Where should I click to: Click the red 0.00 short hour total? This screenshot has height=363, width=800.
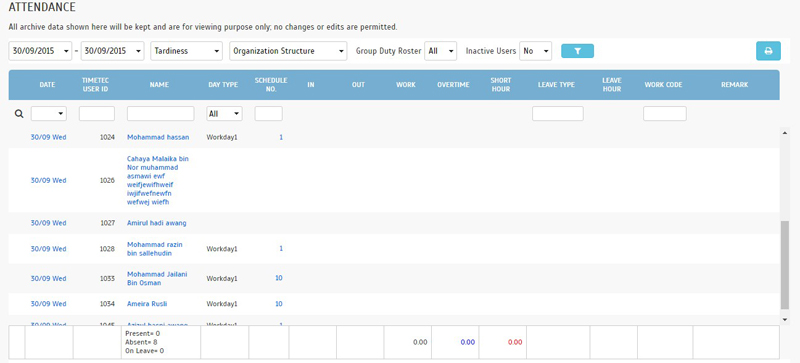coord(515,342)
